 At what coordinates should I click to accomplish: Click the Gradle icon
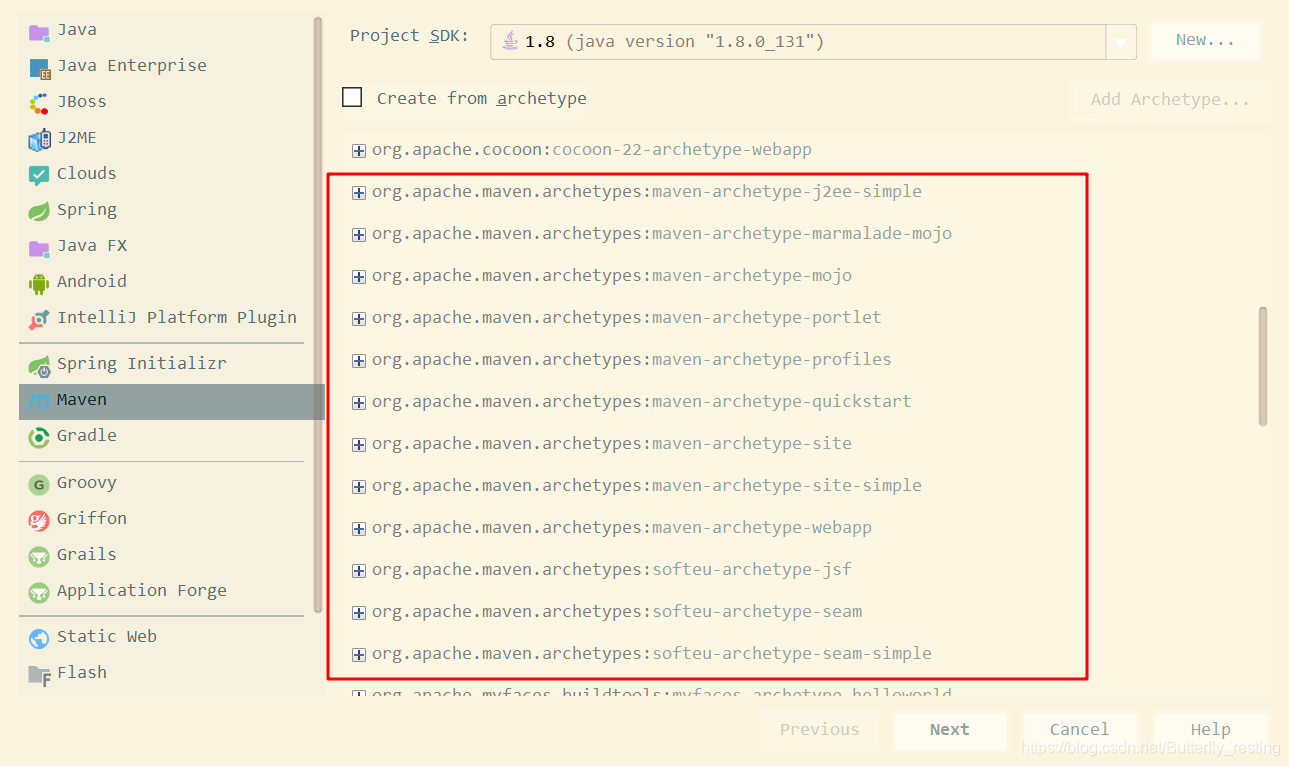tap(39, 437)
